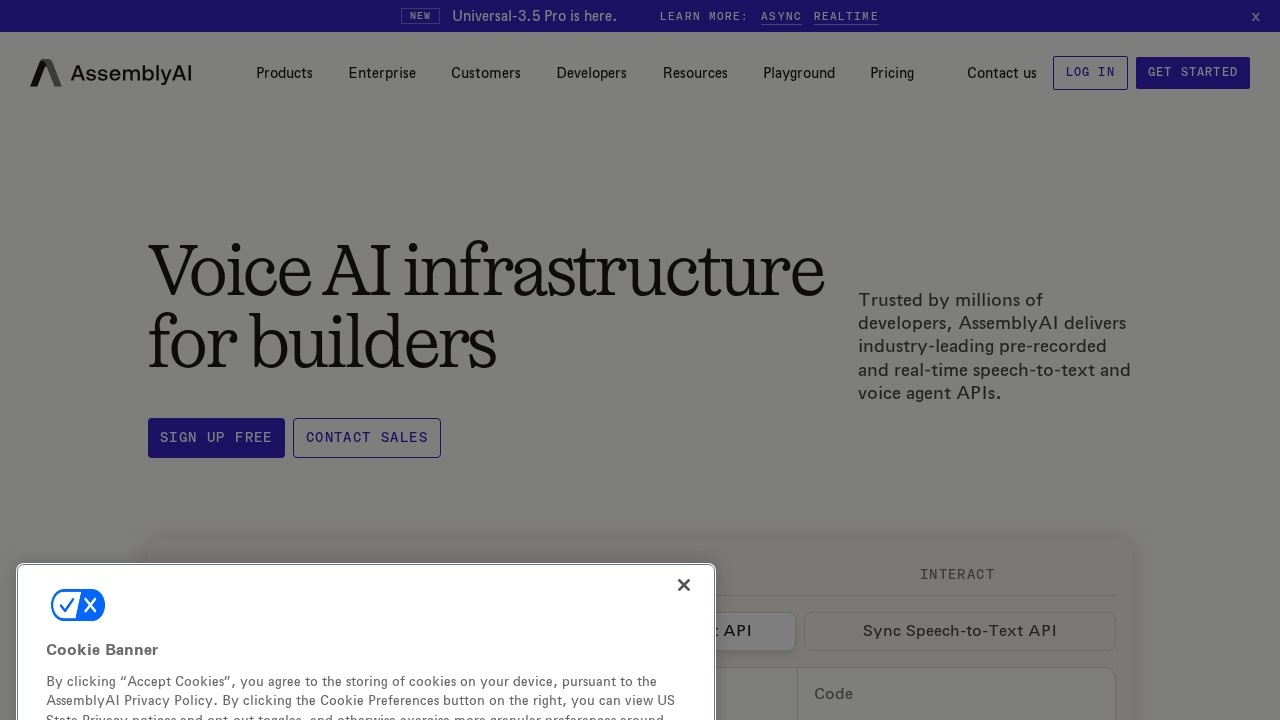Click the 'Universal-3.5 Pro is here.' text
The height and width of the screenshot is (720, 1280).
coord(534,16)
